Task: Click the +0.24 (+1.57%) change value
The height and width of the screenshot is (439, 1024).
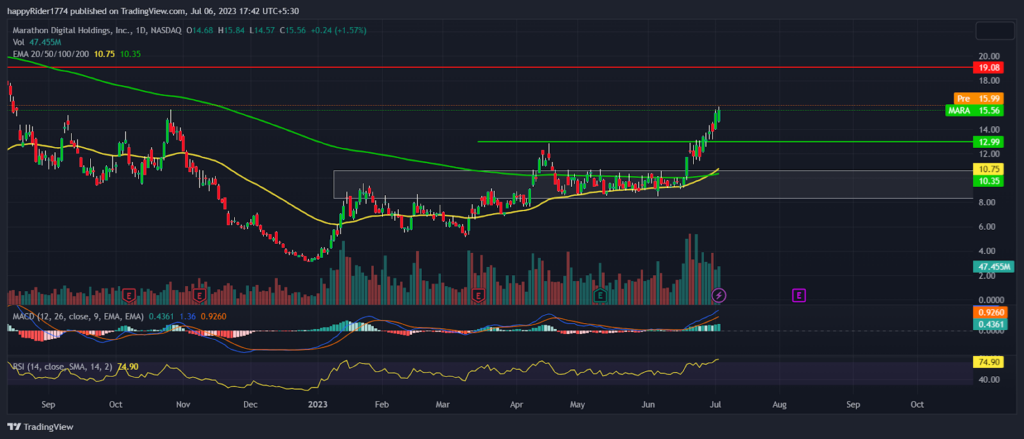Action: click(x=339, y=30)
